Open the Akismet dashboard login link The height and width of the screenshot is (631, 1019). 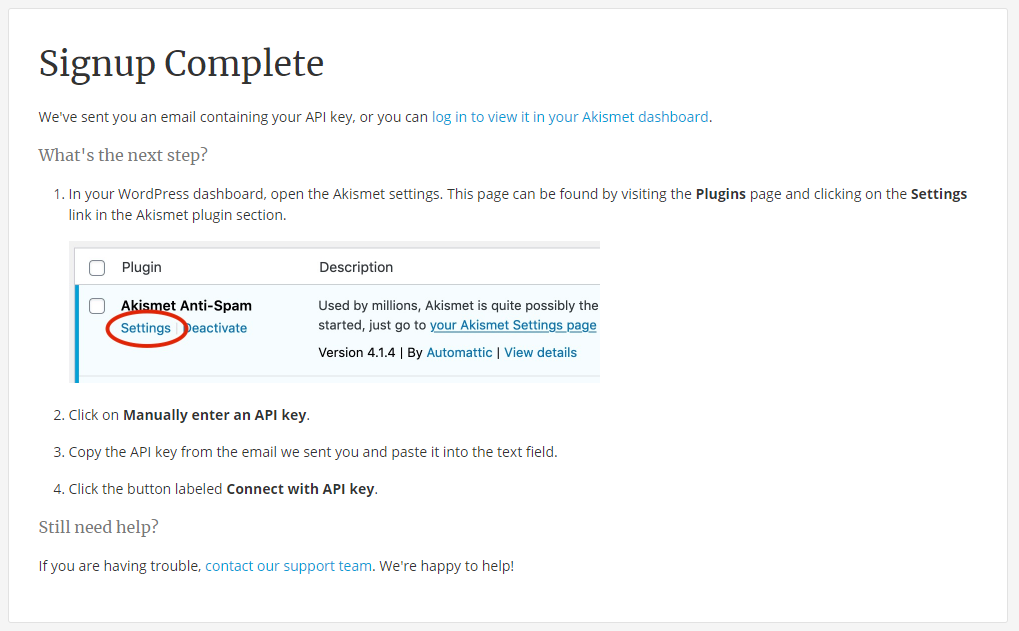(x=570, y=117)
